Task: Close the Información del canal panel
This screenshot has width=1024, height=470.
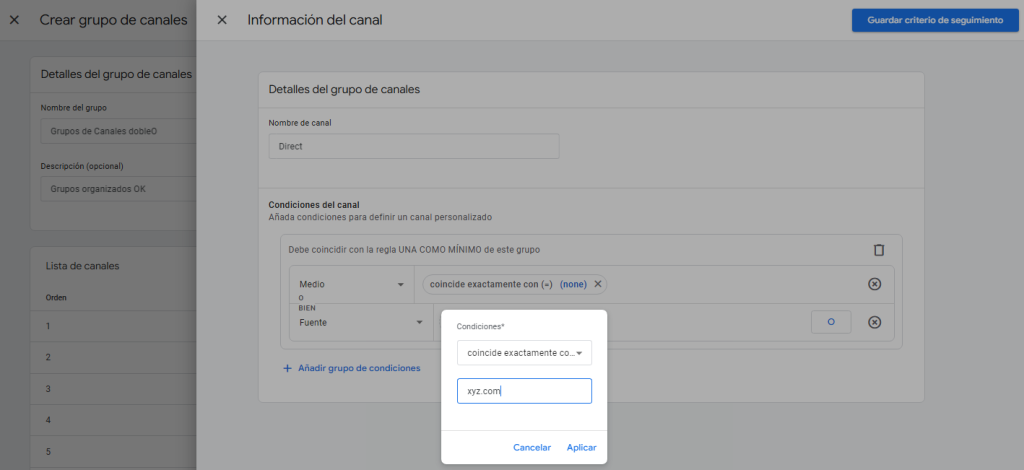Action: [222, 20]
